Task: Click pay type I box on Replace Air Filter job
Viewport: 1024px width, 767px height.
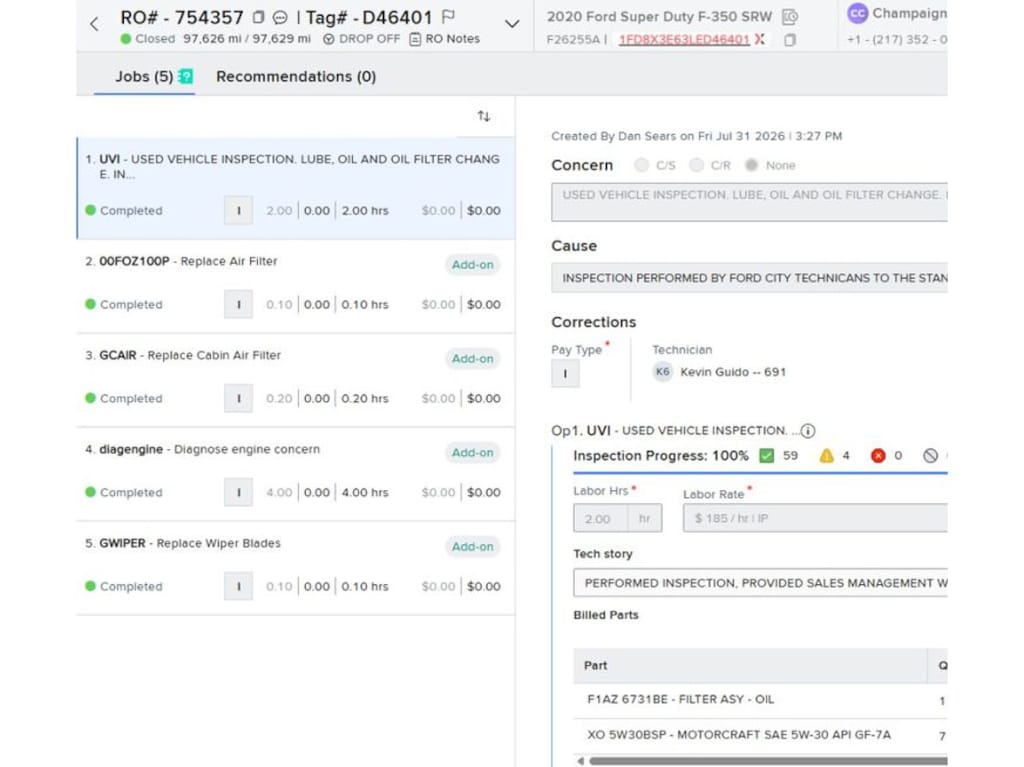Action: click(238, 304)
